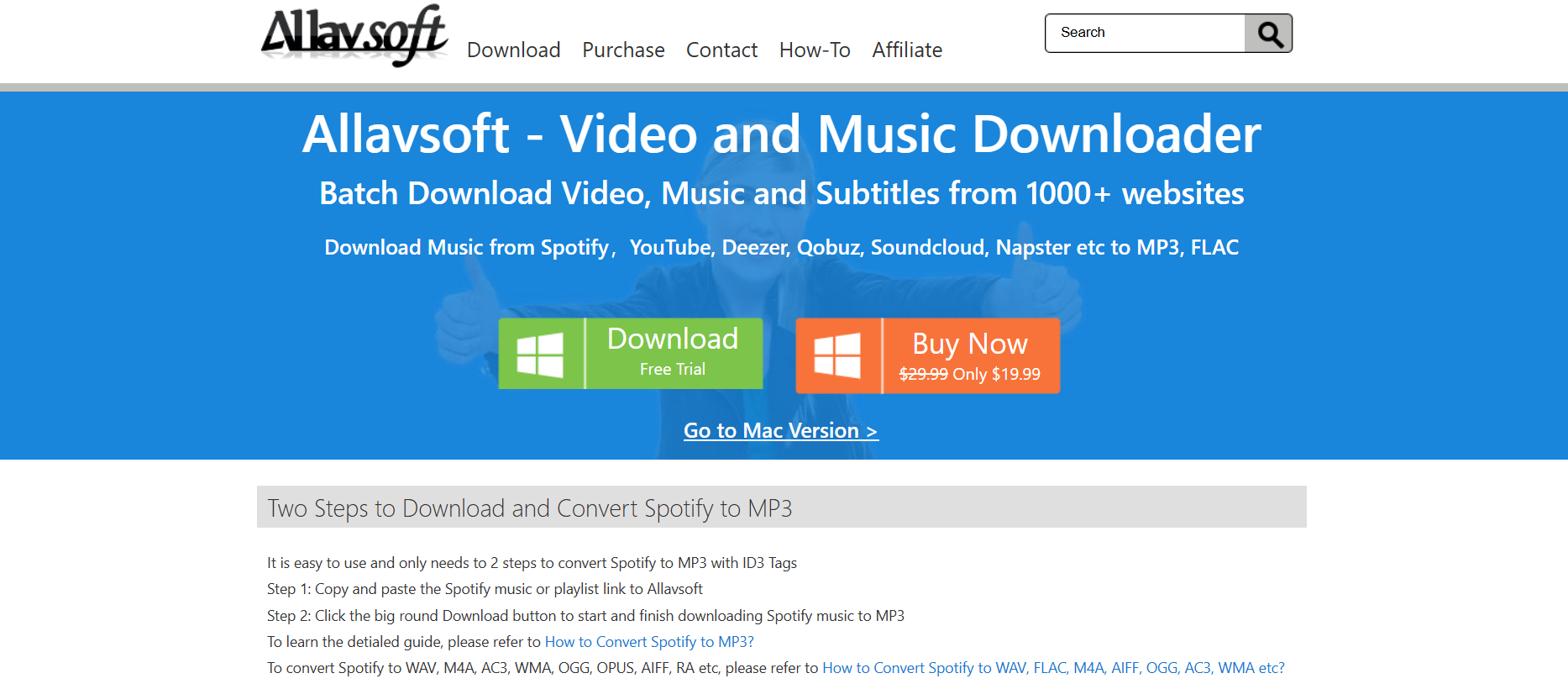Click the Batch Download Video subtitle
This screenshot has height=689, width=1568.
[781, 194]
